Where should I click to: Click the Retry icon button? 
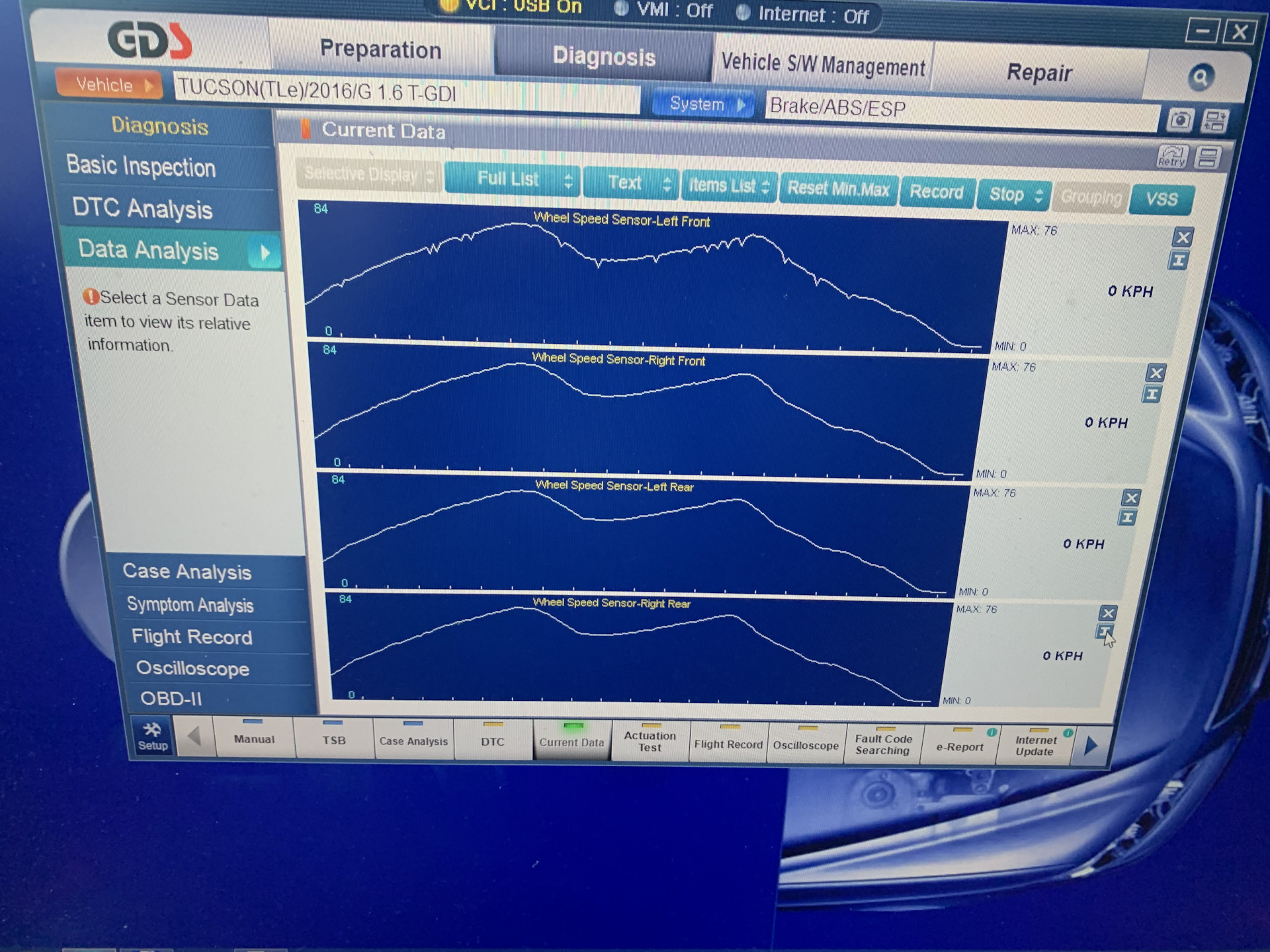(x=1171, y=157)
